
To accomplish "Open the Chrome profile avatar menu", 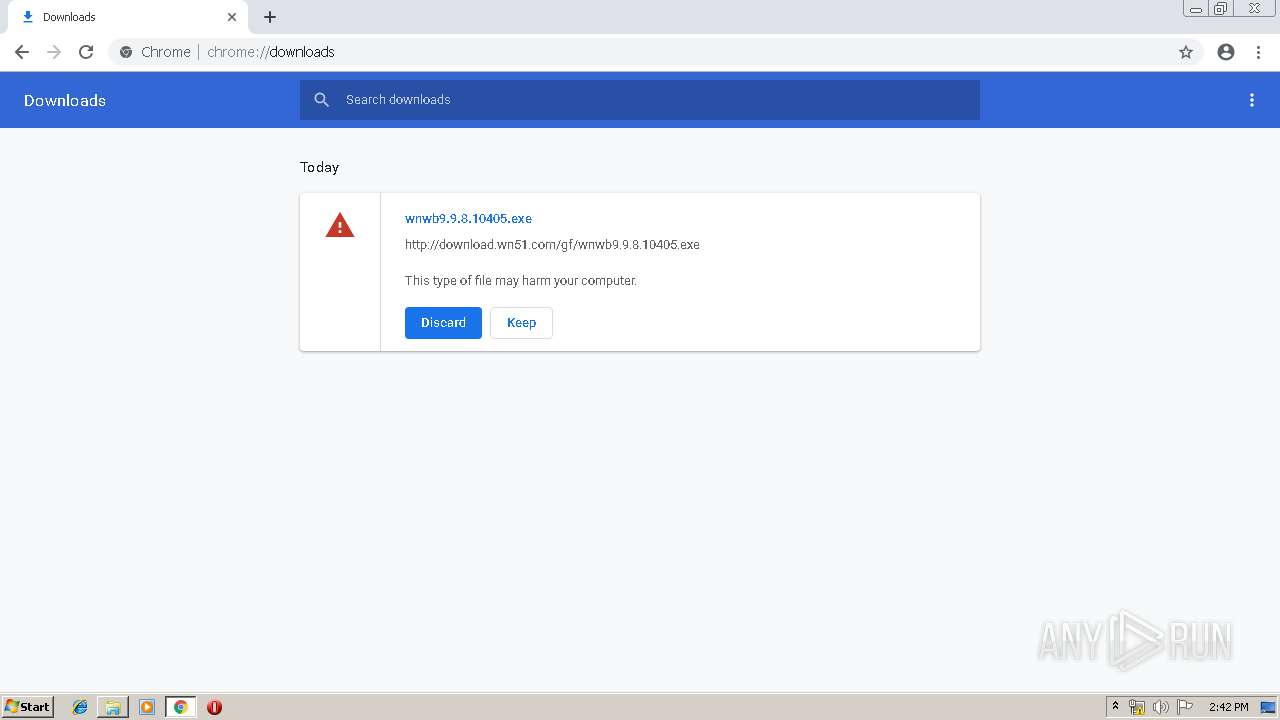I will 1226,52.
